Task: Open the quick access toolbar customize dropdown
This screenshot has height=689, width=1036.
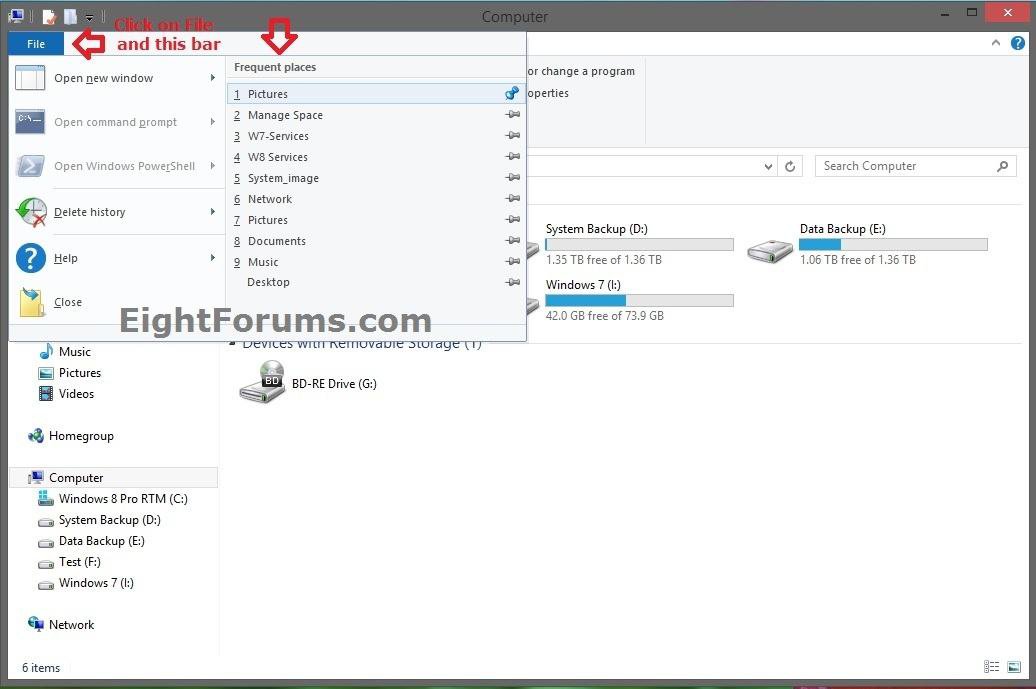Action: (88, 16)
